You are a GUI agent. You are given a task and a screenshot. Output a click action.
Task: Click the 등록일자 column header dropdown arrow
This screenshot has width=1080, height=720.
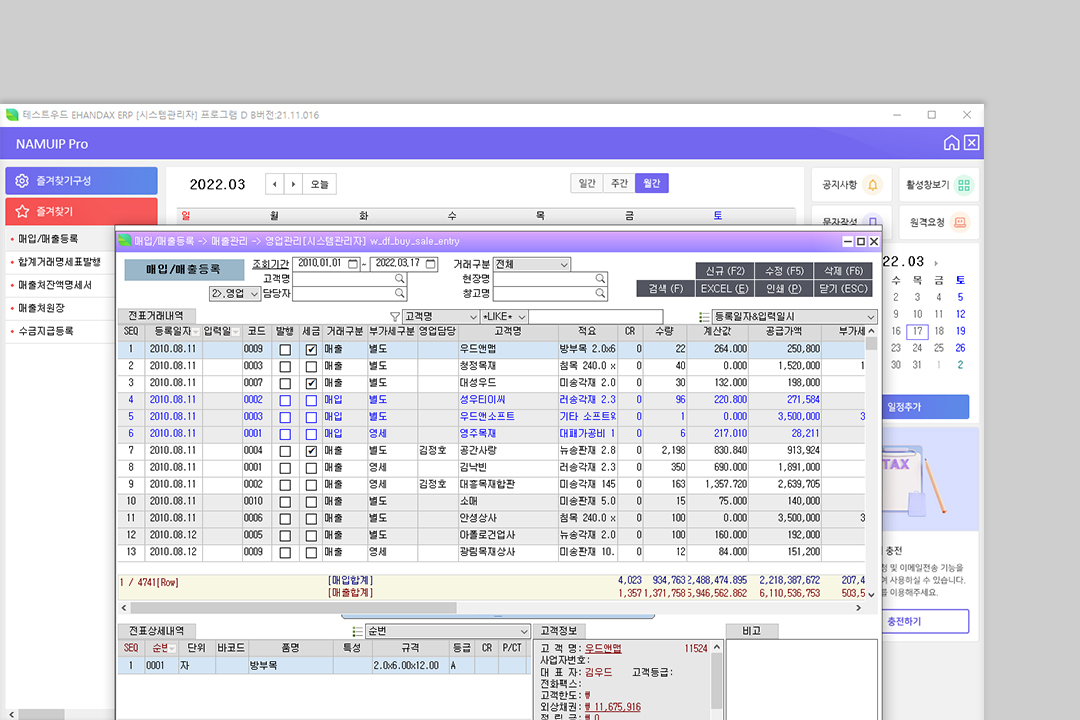[196, 332]
